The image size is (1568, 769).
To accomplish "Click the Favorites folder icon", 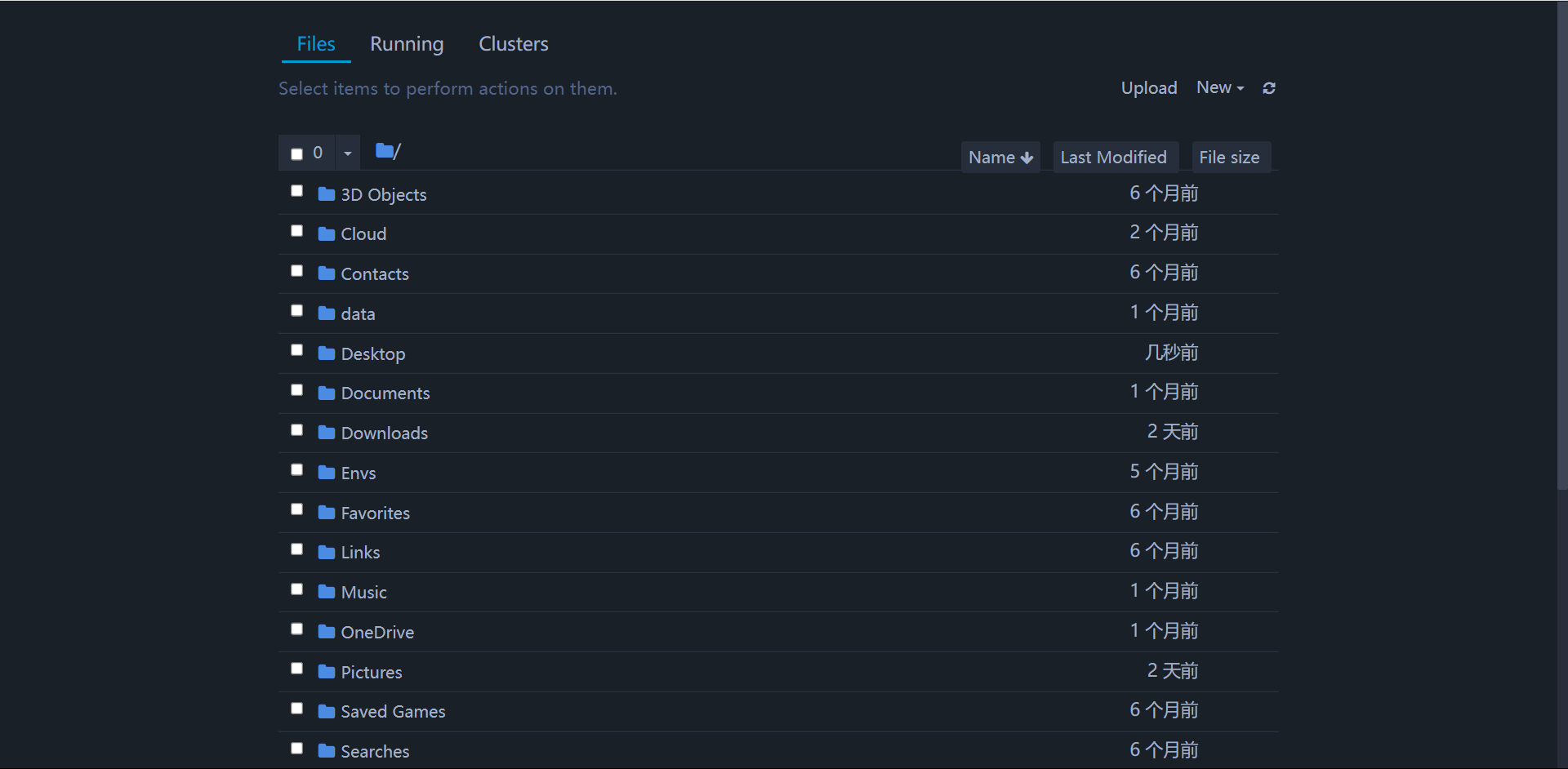I will pyautogui.click(x=327, y=512).
